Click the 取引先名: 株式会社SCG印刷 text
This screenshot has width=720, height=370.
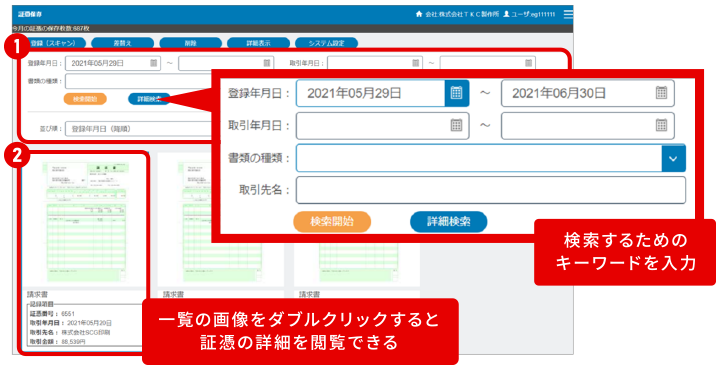pos(70,332)
